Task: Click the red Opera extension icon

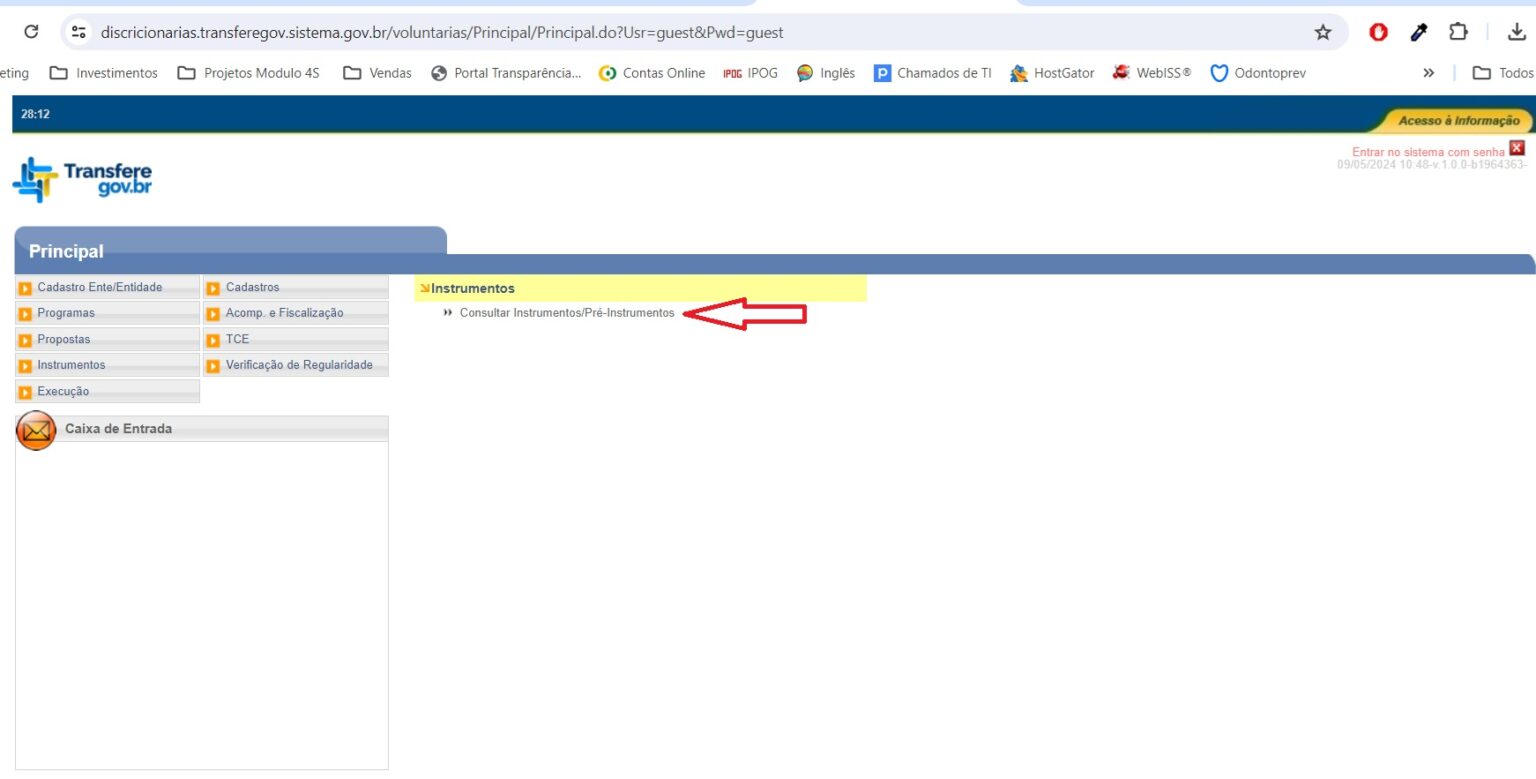Action: pos(1378,33)
